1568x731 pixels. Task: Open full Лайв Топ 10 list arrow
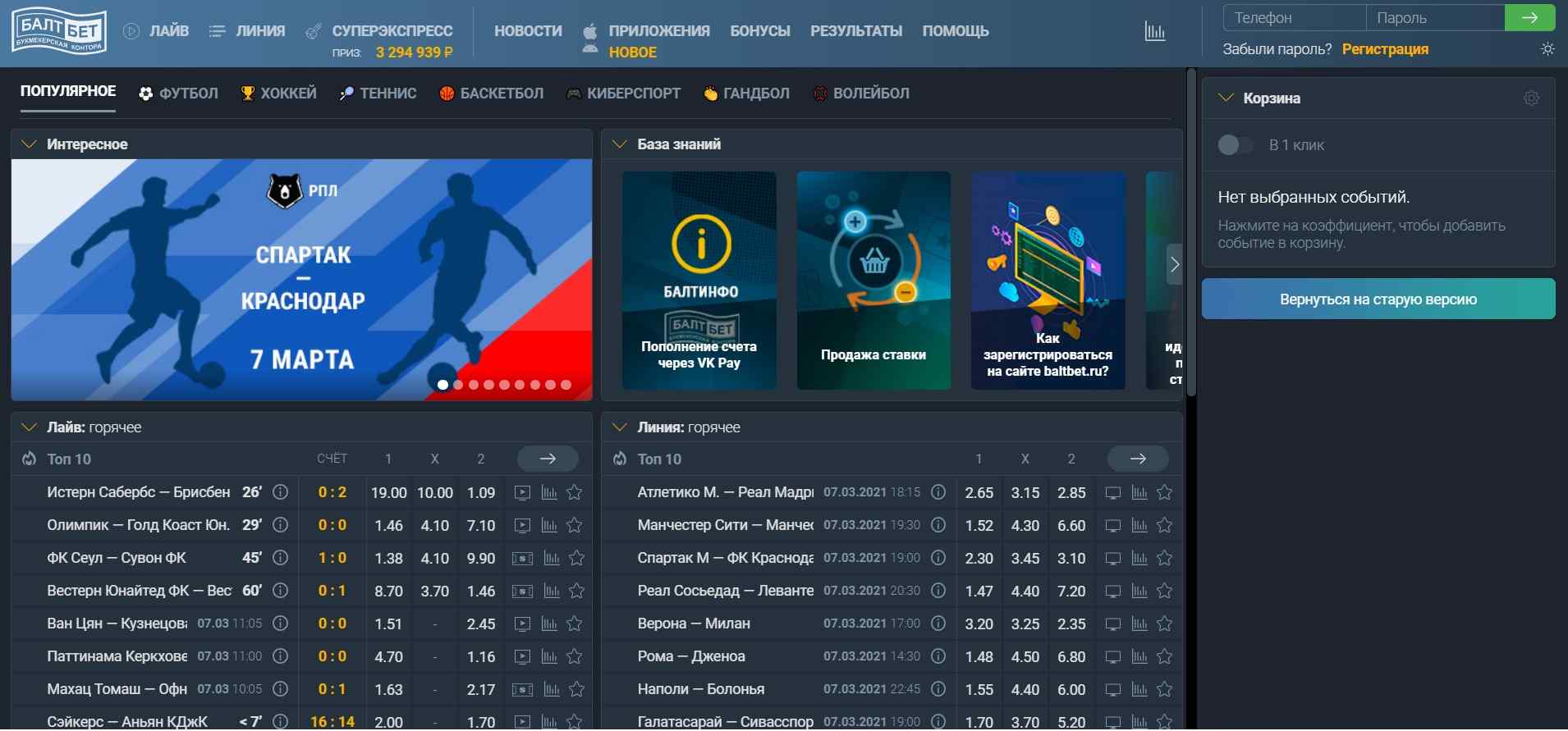(x=548, y=459)
